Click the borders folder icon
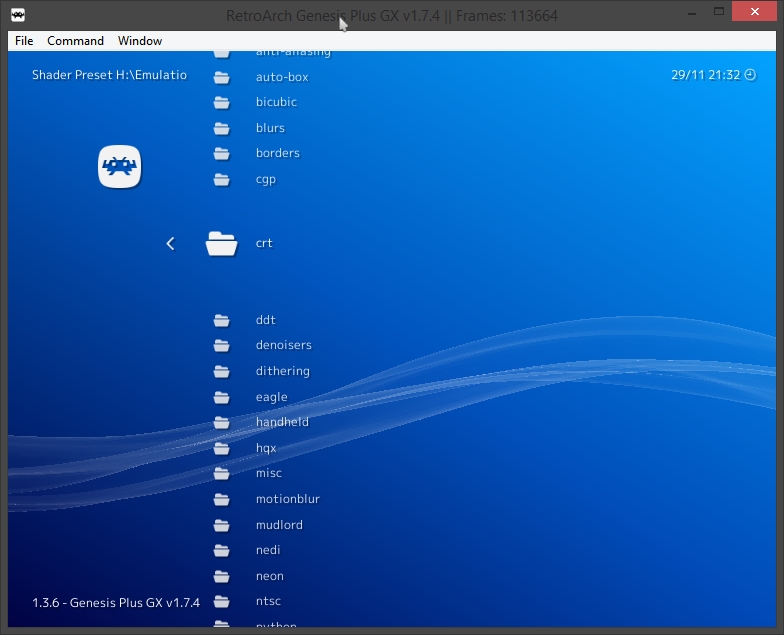This screenshot has width=784, height=635. click(222, 154)
